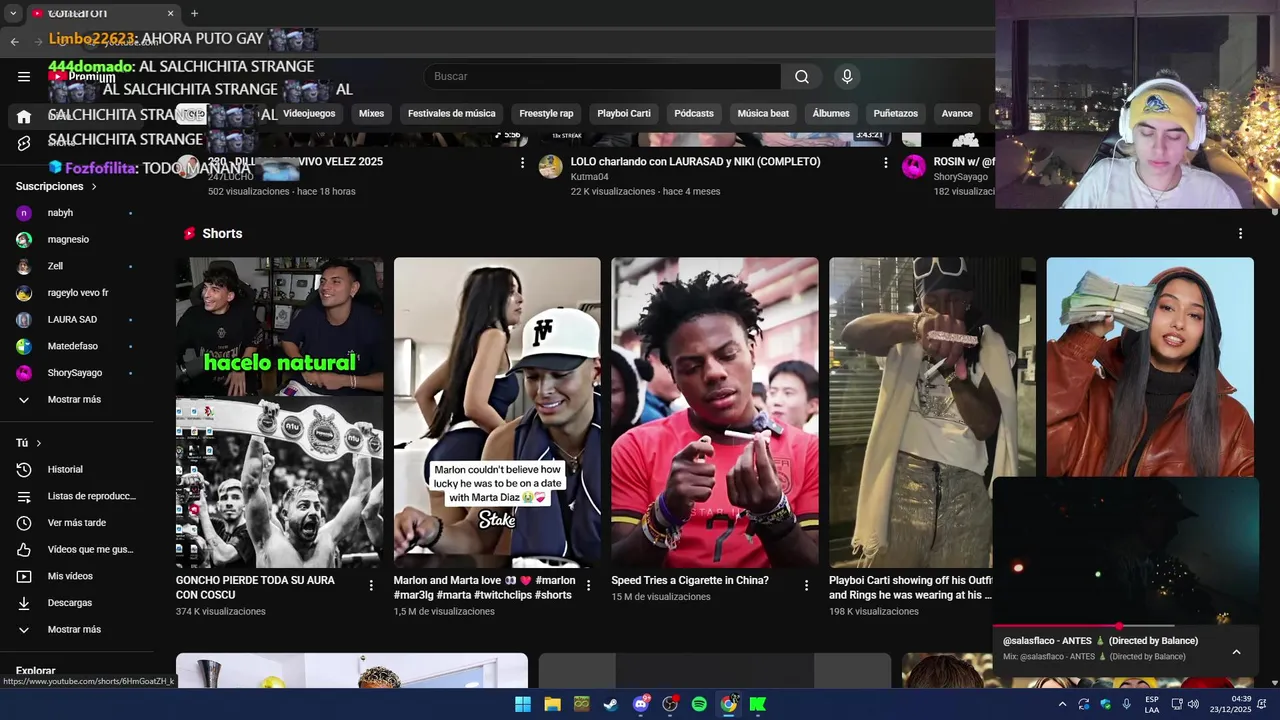Click the LAURA SAD channel avatar
This screenshot has width=1280, height=720.
coord(24,320)
